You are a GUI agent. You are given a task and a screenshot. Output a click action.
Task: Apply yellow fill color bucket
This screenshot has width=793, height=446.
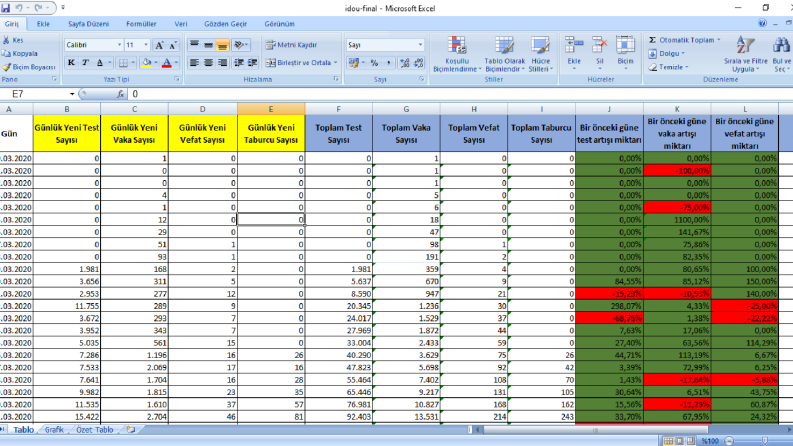tap(146, 63)
